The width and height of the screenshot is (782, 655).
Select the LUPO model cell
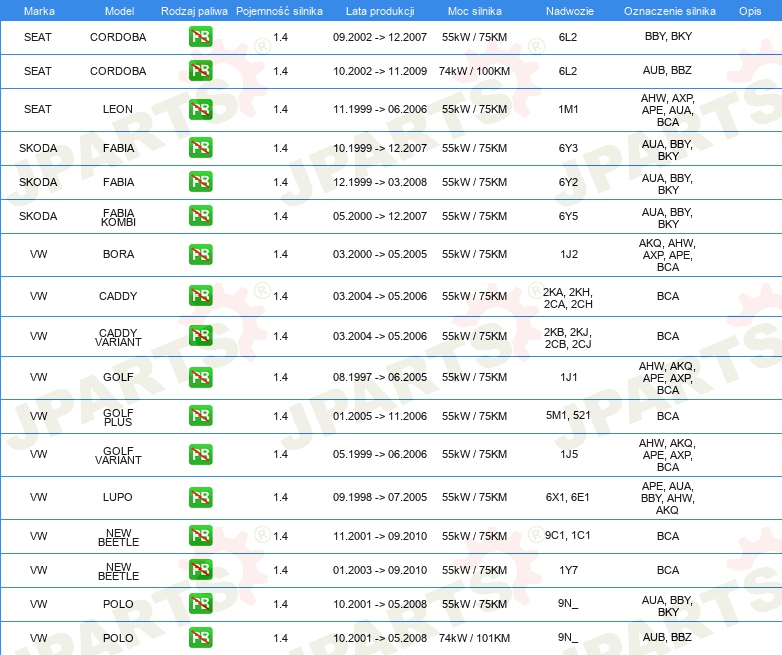click(x=118, y=497)
